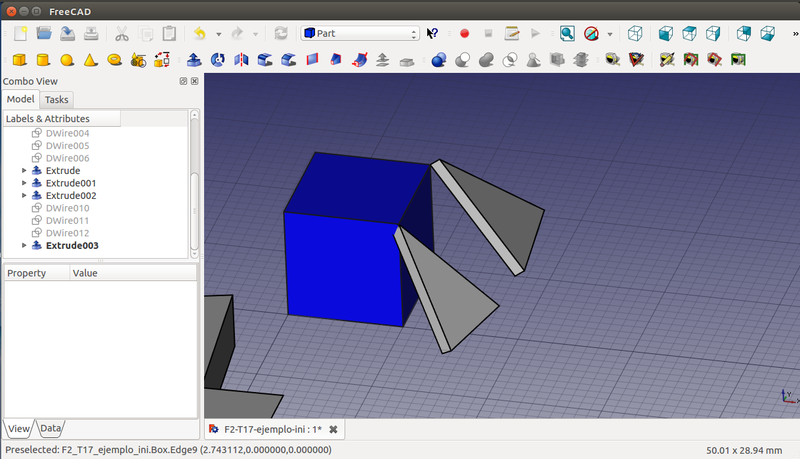Expand the Extrude tree item
This screenshot has width=800, height=459.
24,171
